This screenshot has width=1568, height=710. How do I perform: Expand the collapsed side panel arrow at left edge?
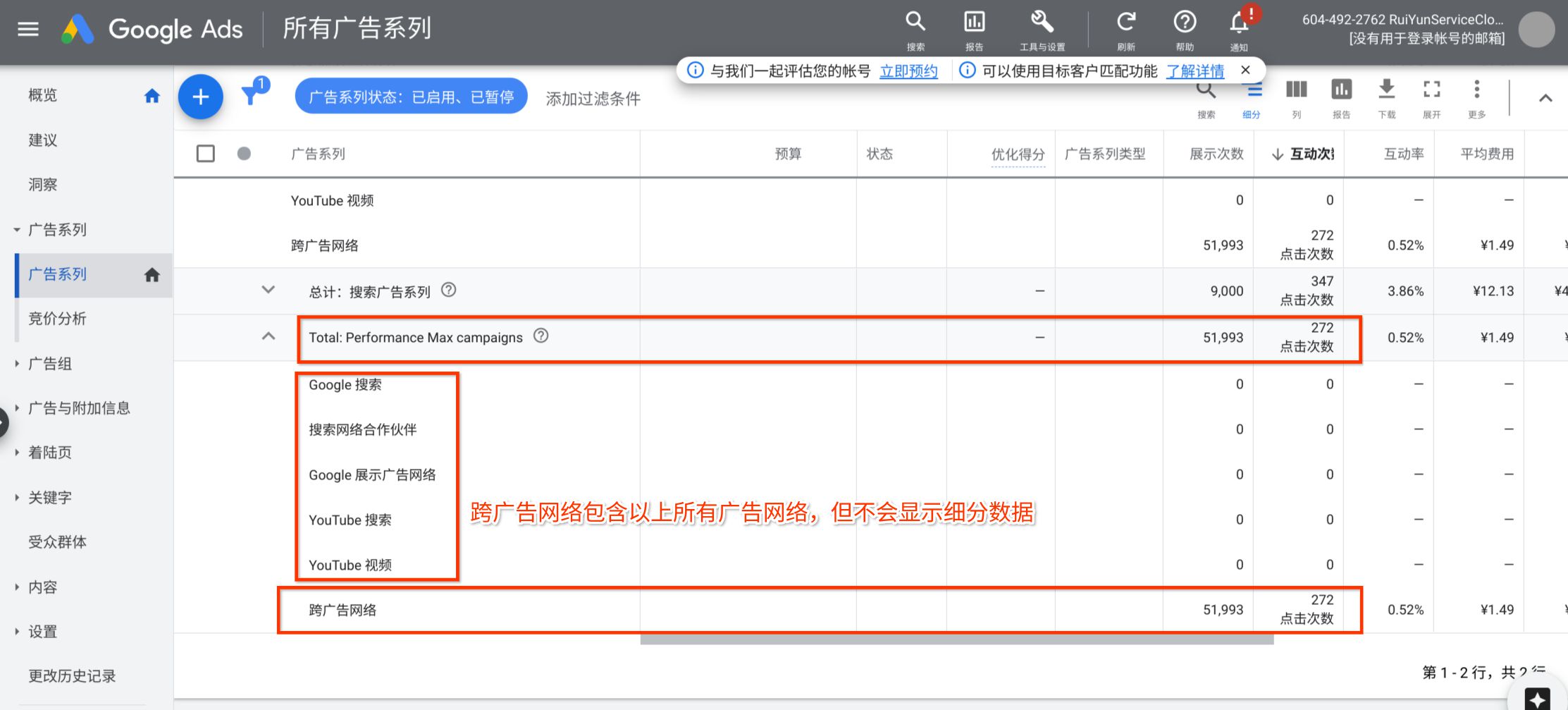click(x=4, y=423)
